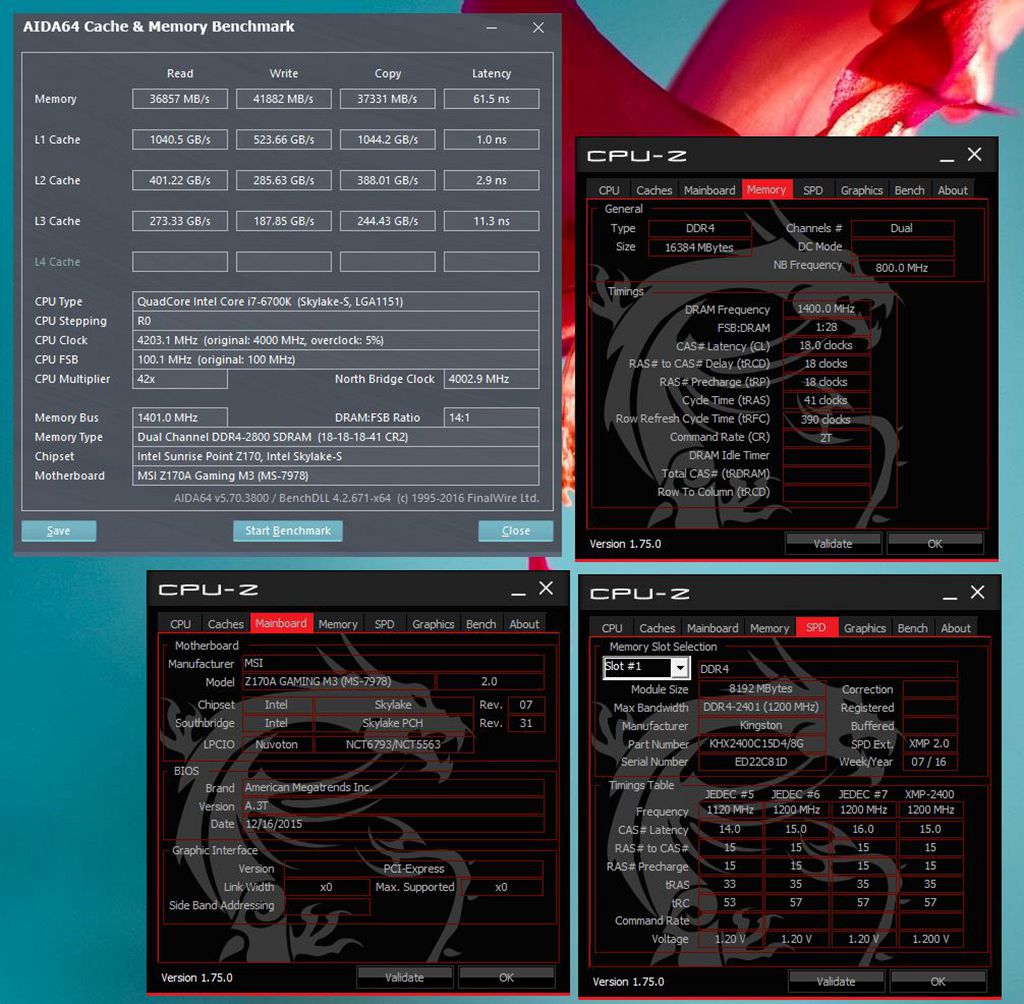Screen dimensions: 1024x1004
Task: Open Caches tab in Memory CPU-Z window
Action: click(x=654, y=190)
